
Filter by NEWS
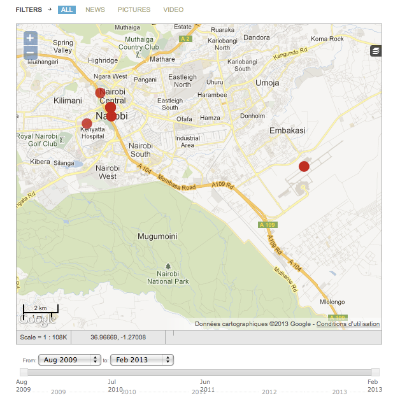pyautogui.click(x=95, y=10)
